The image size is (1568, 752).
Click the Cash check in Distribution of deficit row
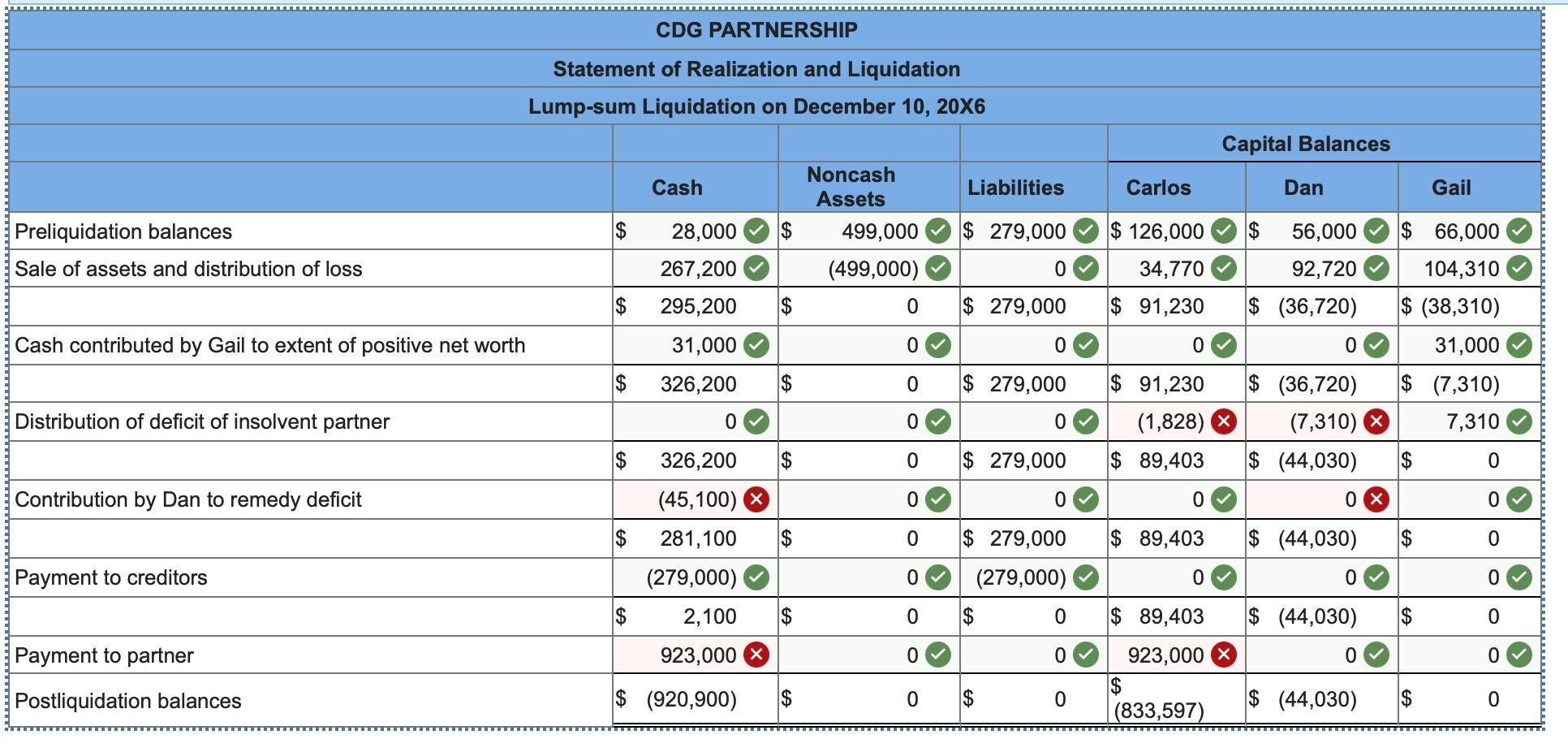756,421
